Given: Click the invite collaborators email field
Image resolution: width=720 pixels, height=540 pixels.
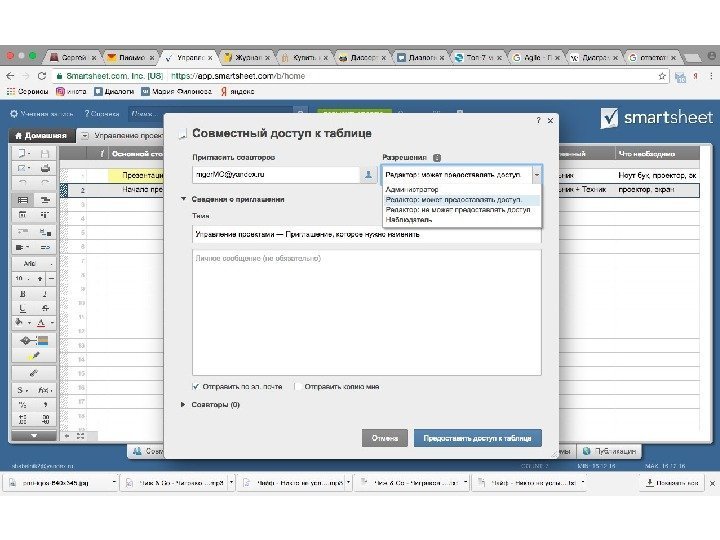Looking at the screenshot, I should pyautogui.click(x=276, y=175).
